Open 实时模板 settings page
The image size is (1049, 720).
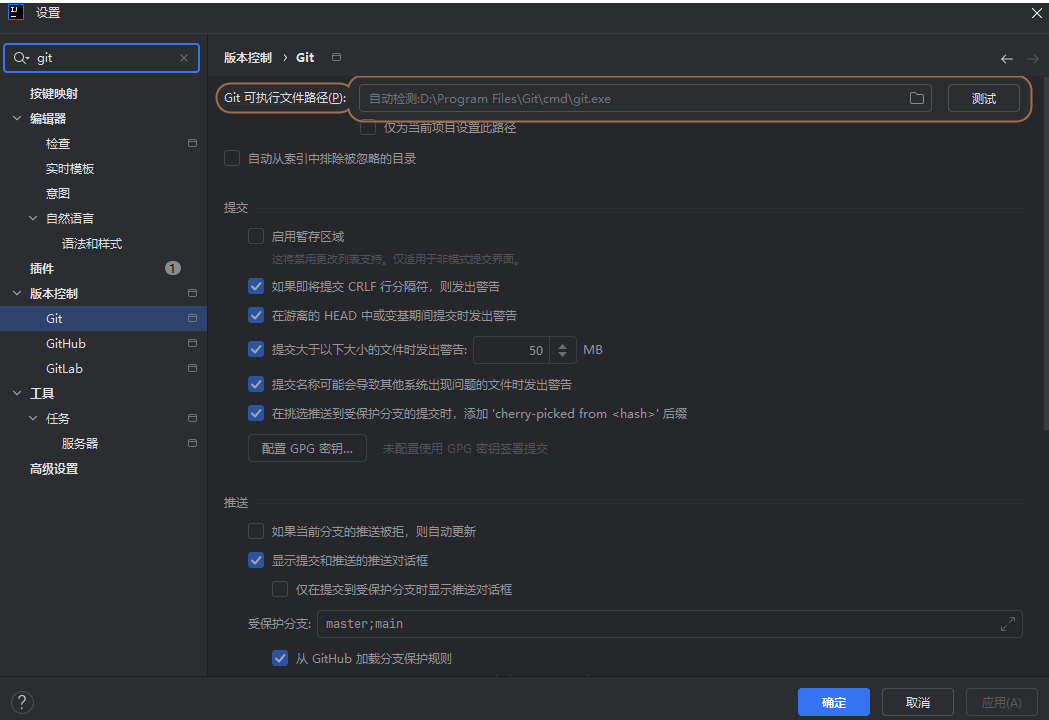pyautogui.click(x=70, y=169)
